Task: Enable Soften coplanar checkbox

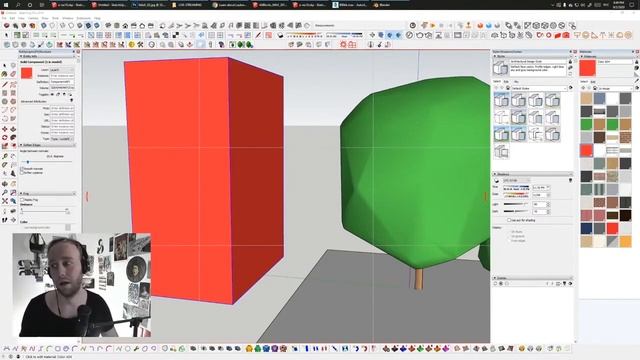Action: 22,173
